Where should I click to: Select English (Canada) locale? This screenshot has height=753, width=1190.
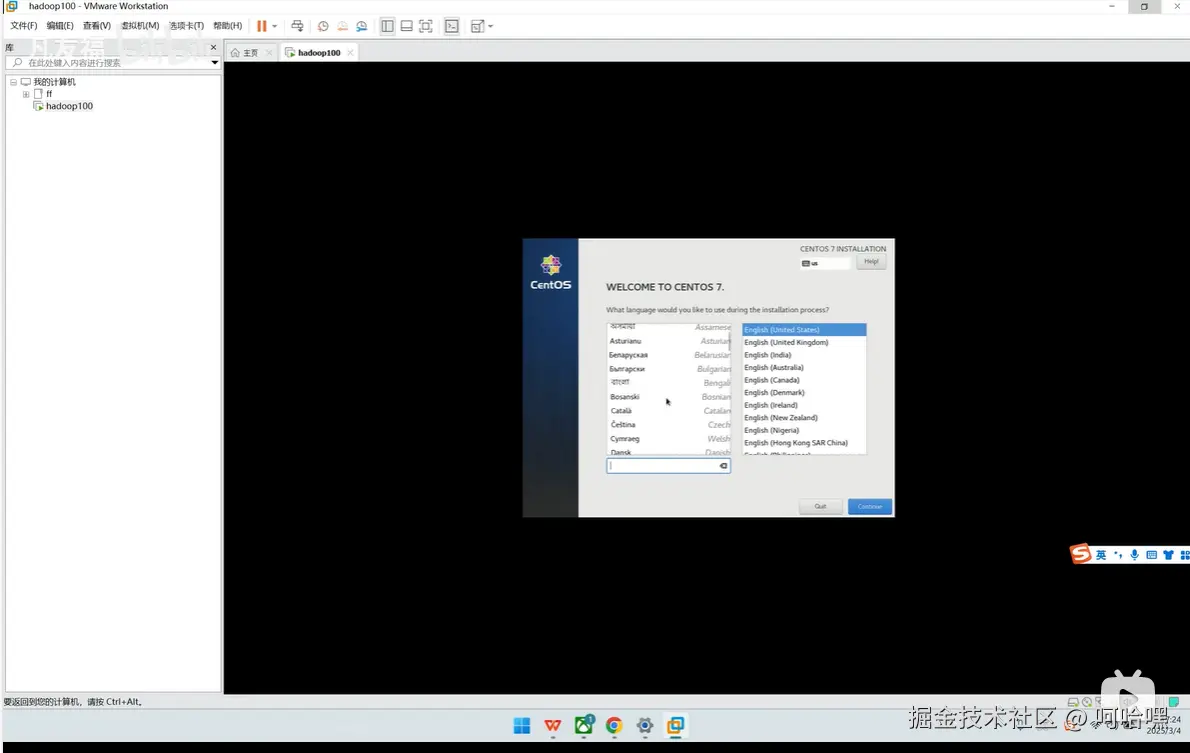click(804, 380)
